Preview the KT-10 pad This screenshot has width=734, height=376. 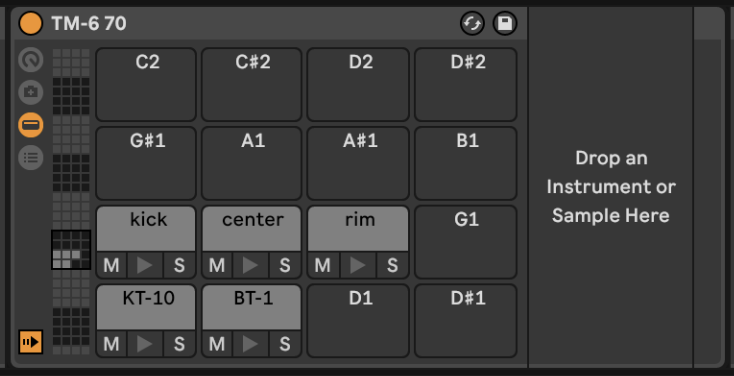click(145, 344)
